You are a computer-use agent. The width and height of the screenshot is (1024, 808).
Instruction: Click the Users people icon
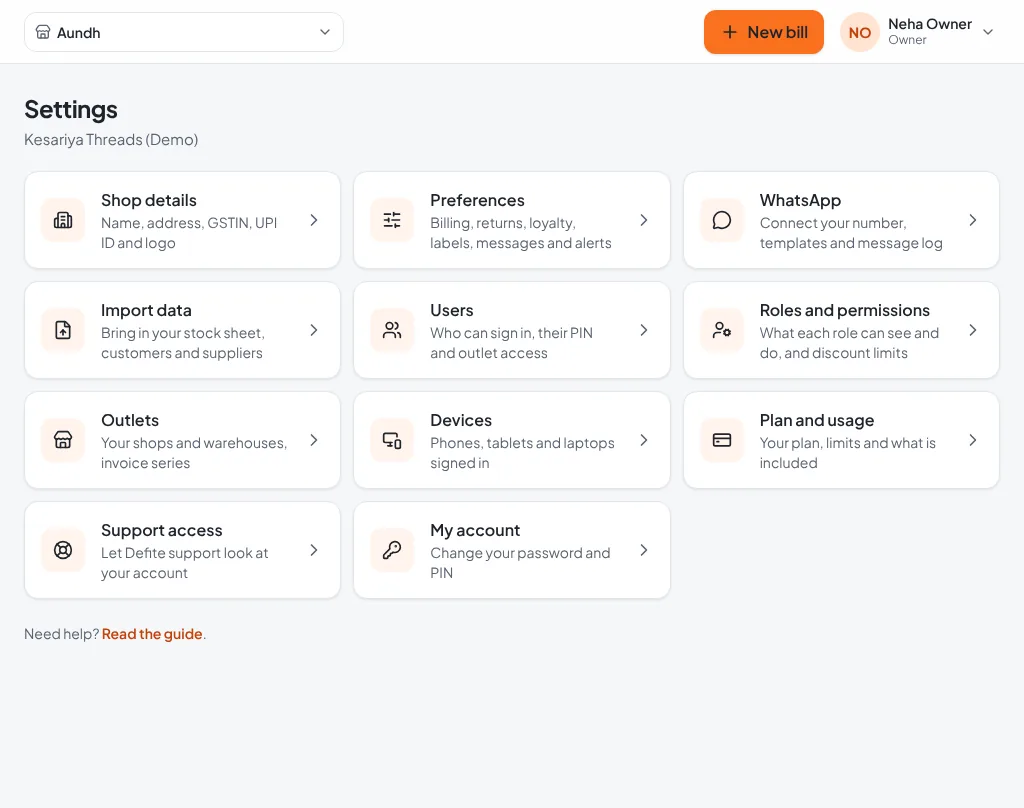[x=392, y=330]
